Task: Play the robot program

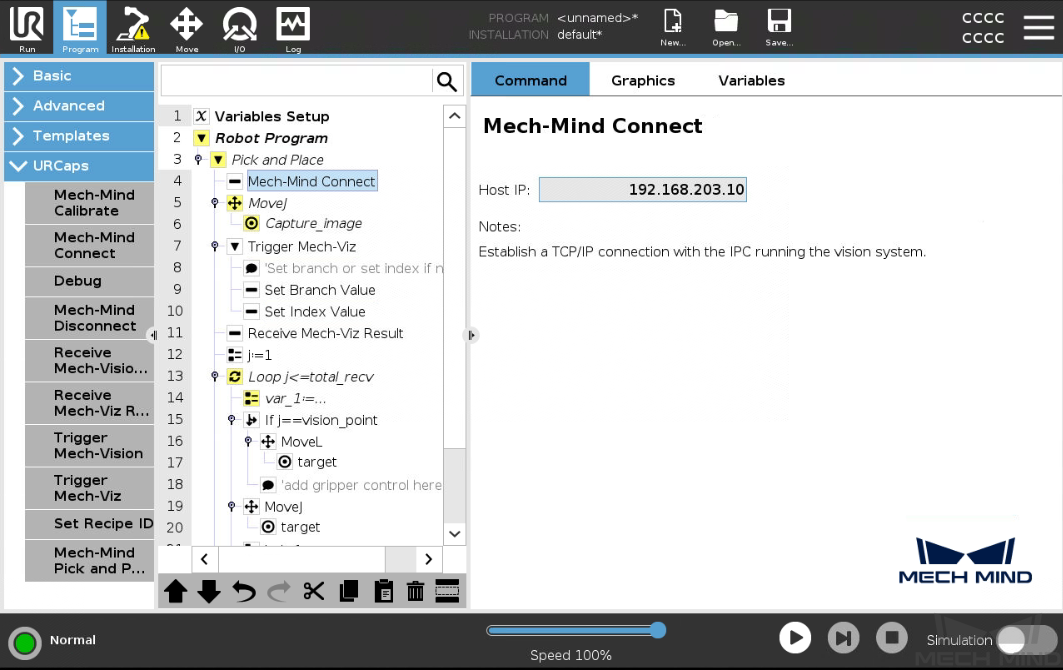Action: tap(795, 638)
